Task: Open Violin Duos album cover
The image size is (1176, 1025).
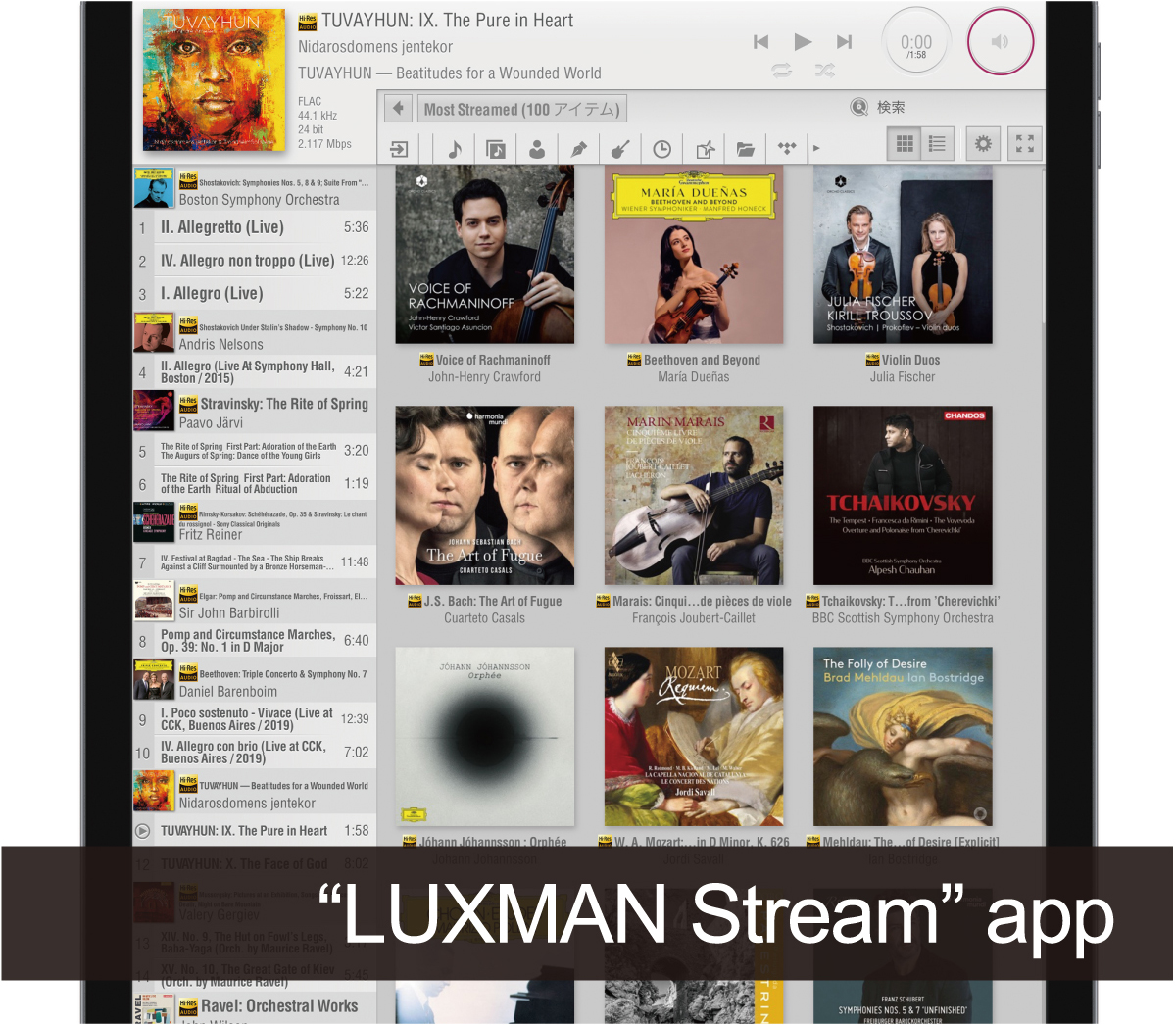Action: (903, 255)
